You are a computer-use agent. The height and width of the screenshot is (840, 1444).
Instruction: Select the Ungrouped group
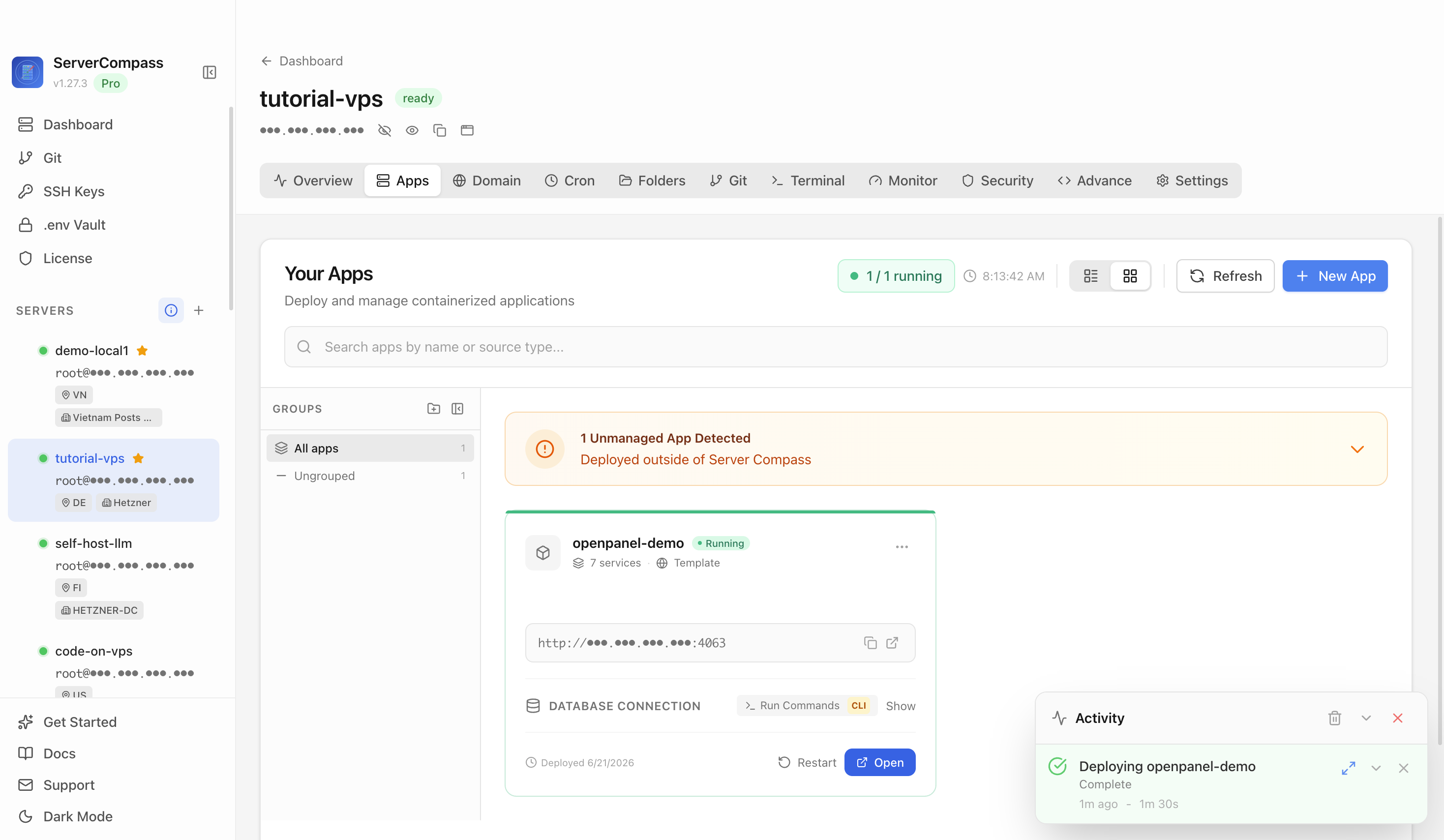tap(370, 476)
